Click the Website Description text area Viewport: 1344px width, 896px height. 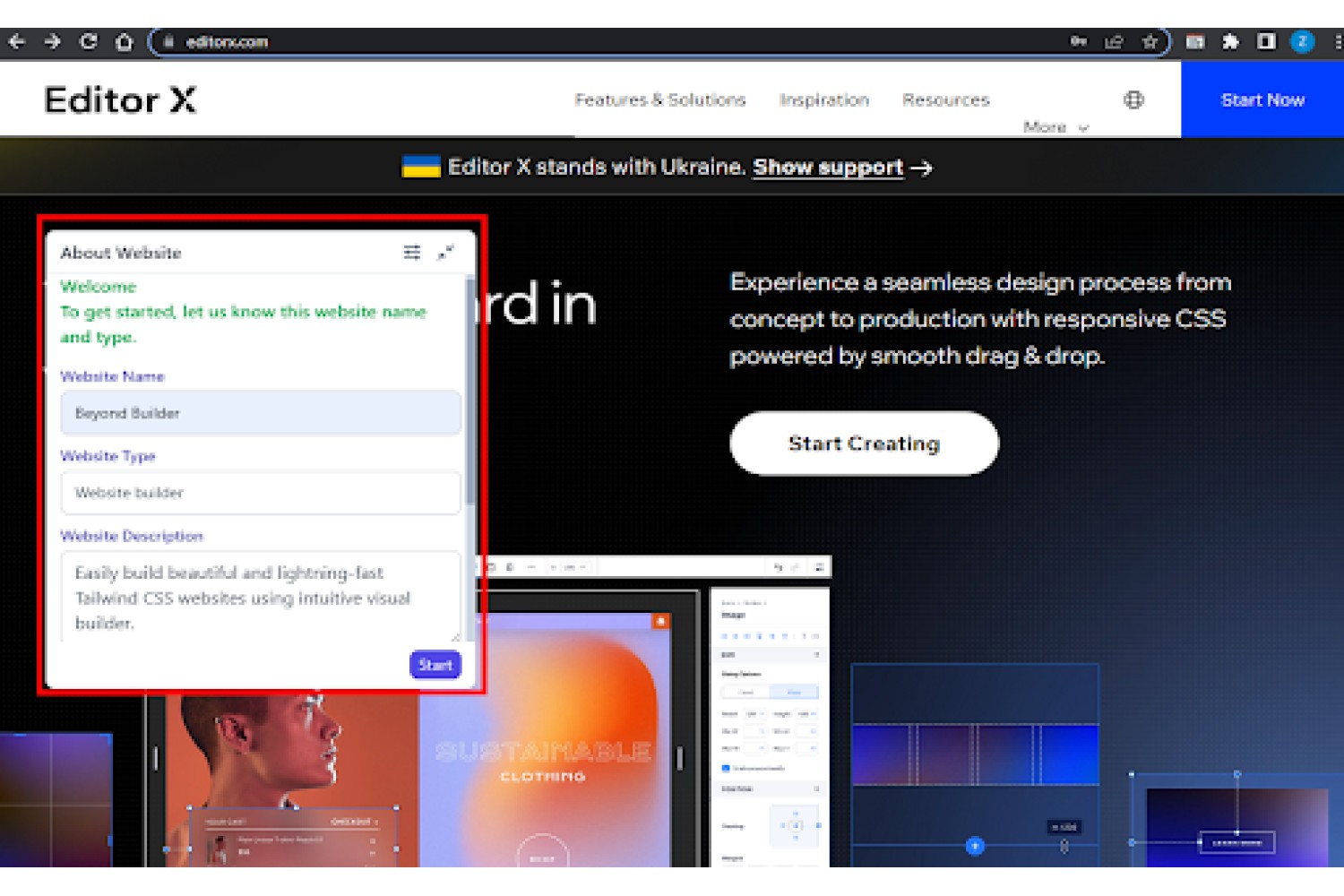pos(261,597)
